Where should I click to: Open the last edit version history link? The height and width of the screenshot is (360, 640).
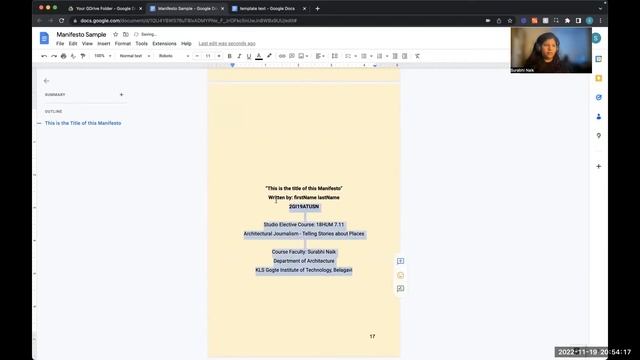coord(227,44)
